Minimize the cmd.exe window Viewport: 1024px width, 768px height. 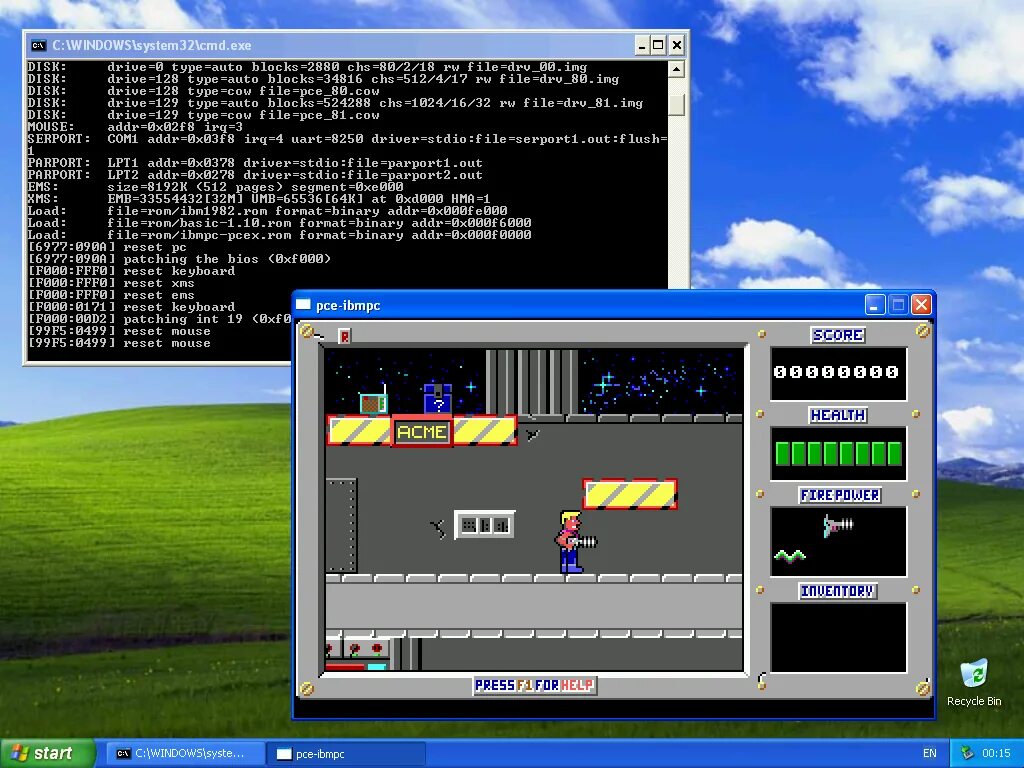point(641,45)
